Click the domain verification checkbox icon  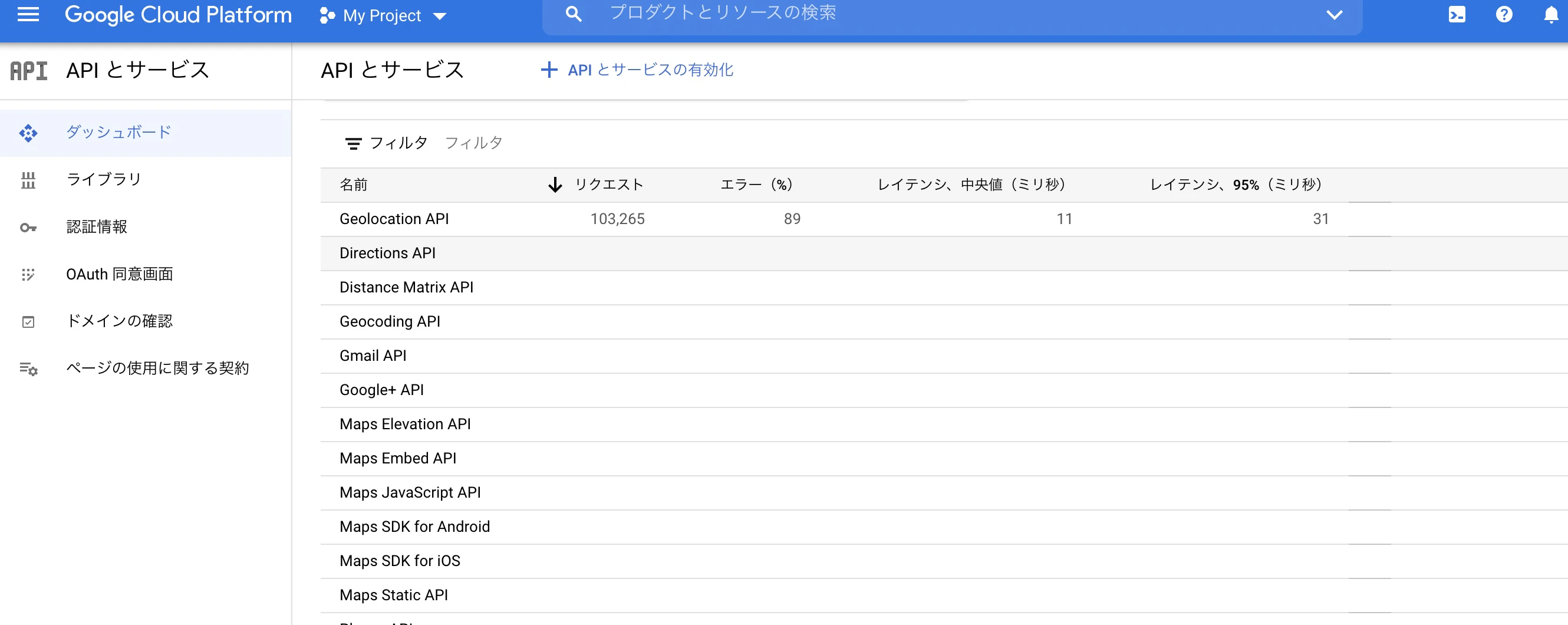(28, 322)
